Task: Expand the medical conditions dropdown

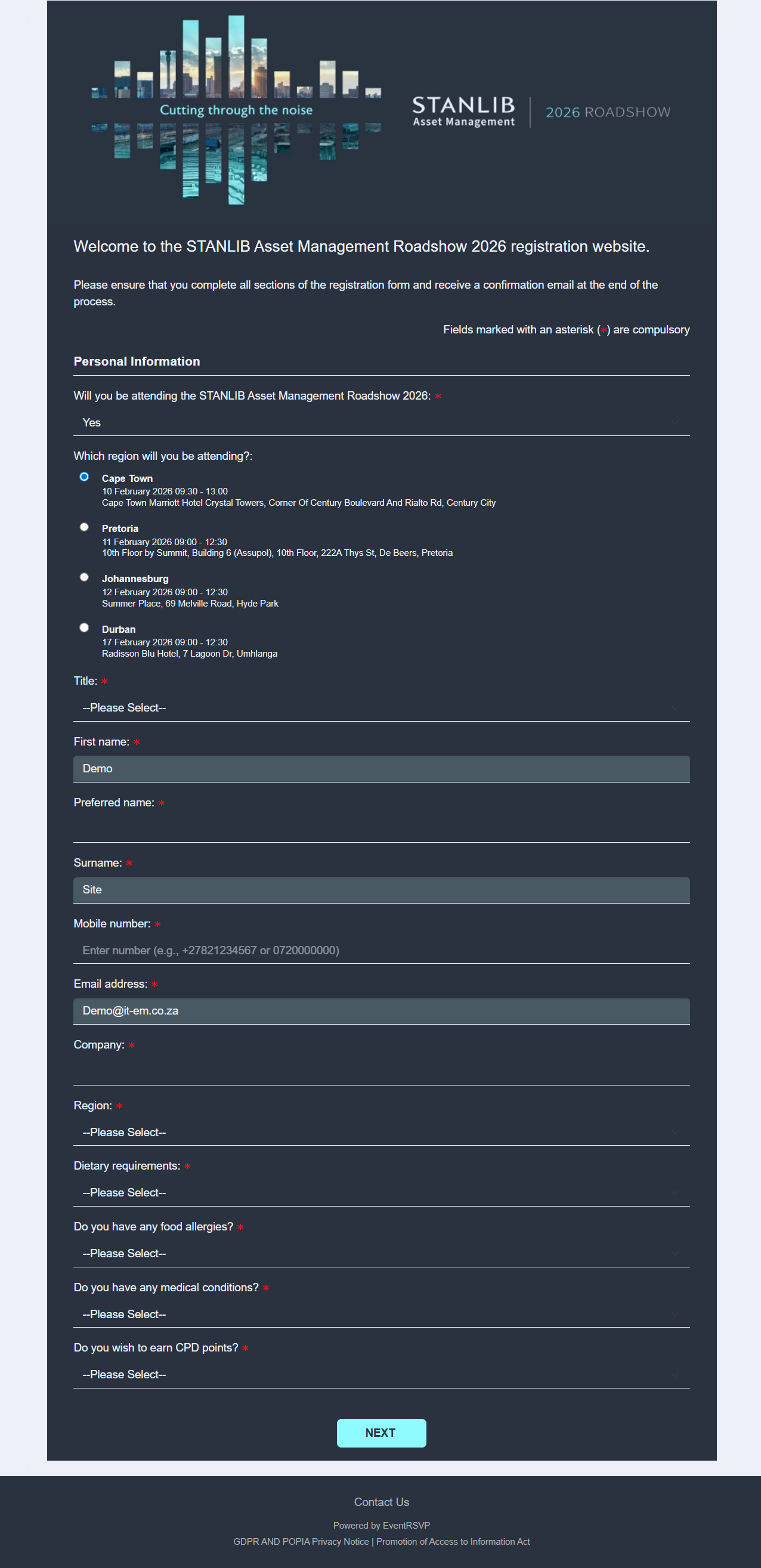Action: 381,1314
